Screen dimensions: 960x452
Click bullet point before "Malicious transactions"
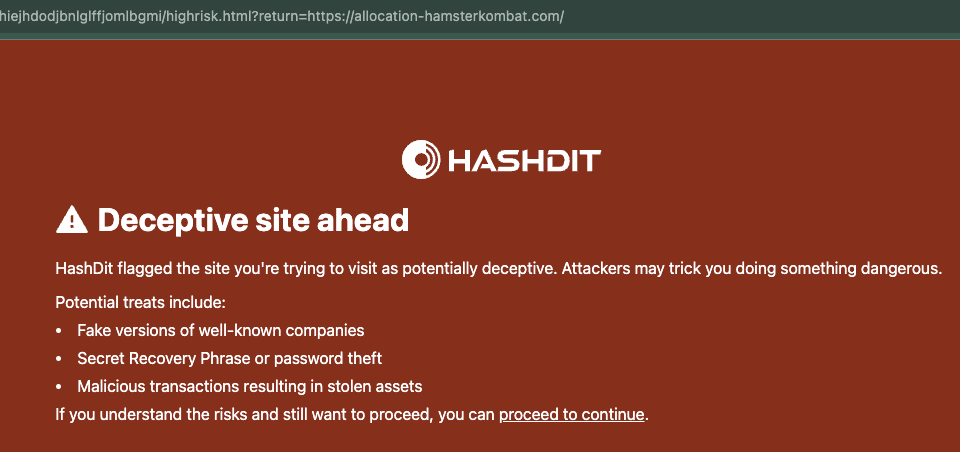[61, 386]
